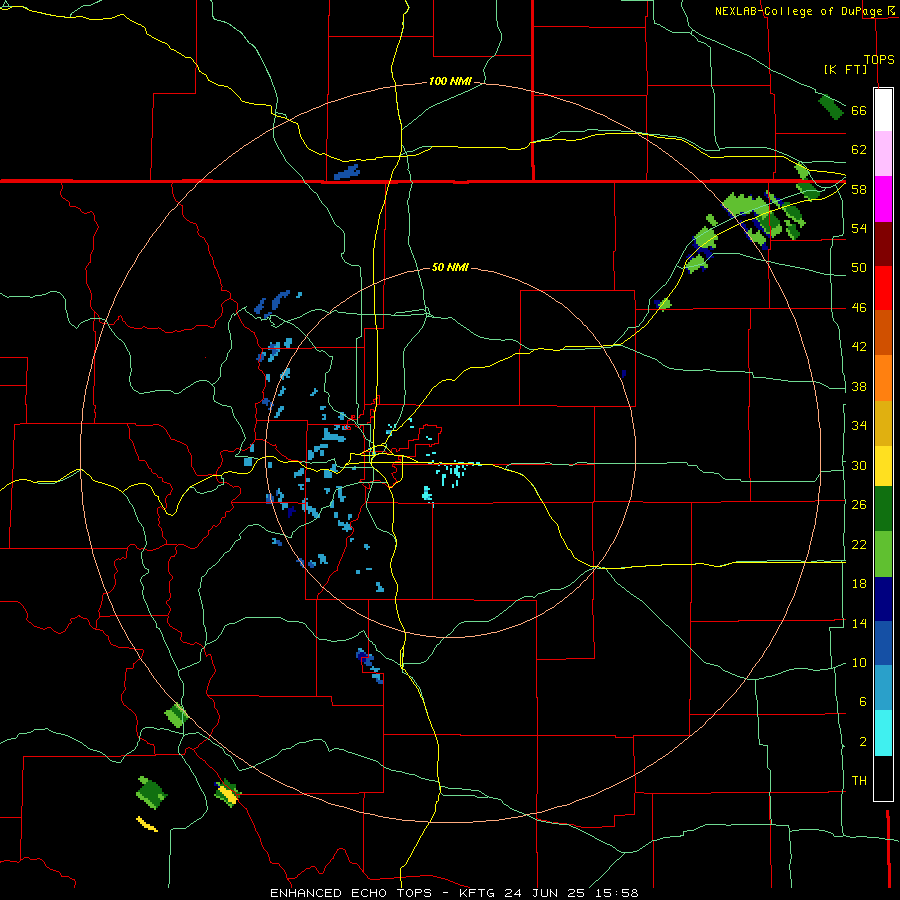Image resolution: width=900 pixels, height=900 pixels.
Task: Click the legend value 50
Action: pyautogui.click(x=859, y=268)
